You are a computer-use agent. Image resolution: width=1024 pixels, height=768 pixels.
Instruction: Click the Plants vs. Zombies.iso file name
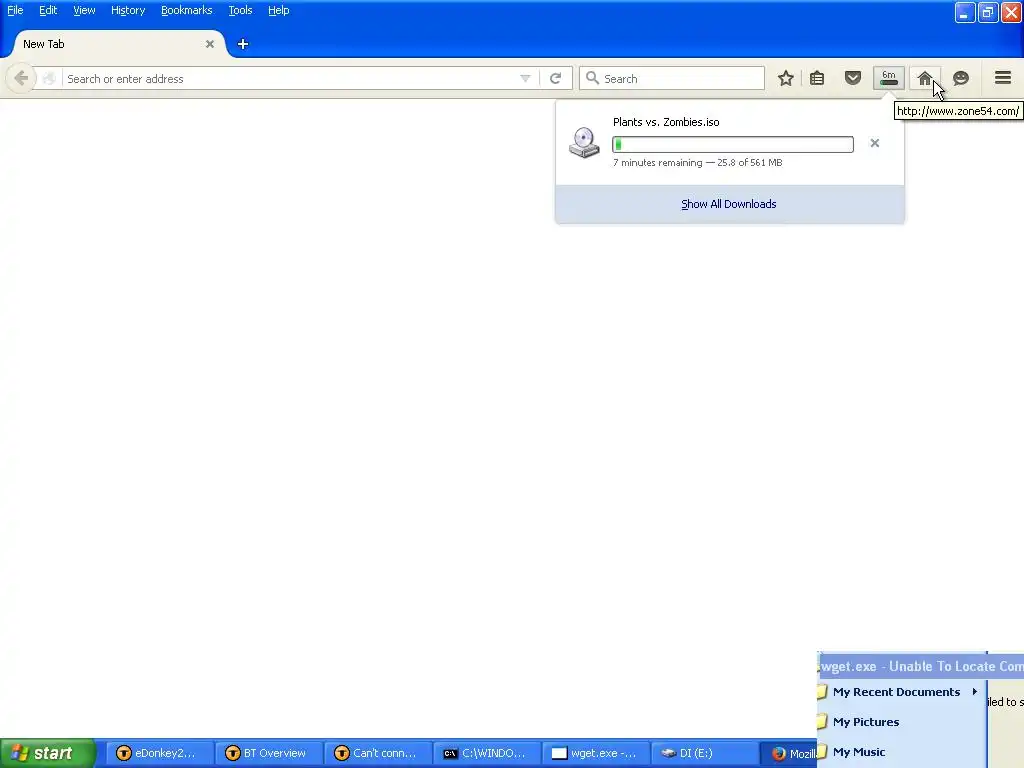click(x=666, y=122)
